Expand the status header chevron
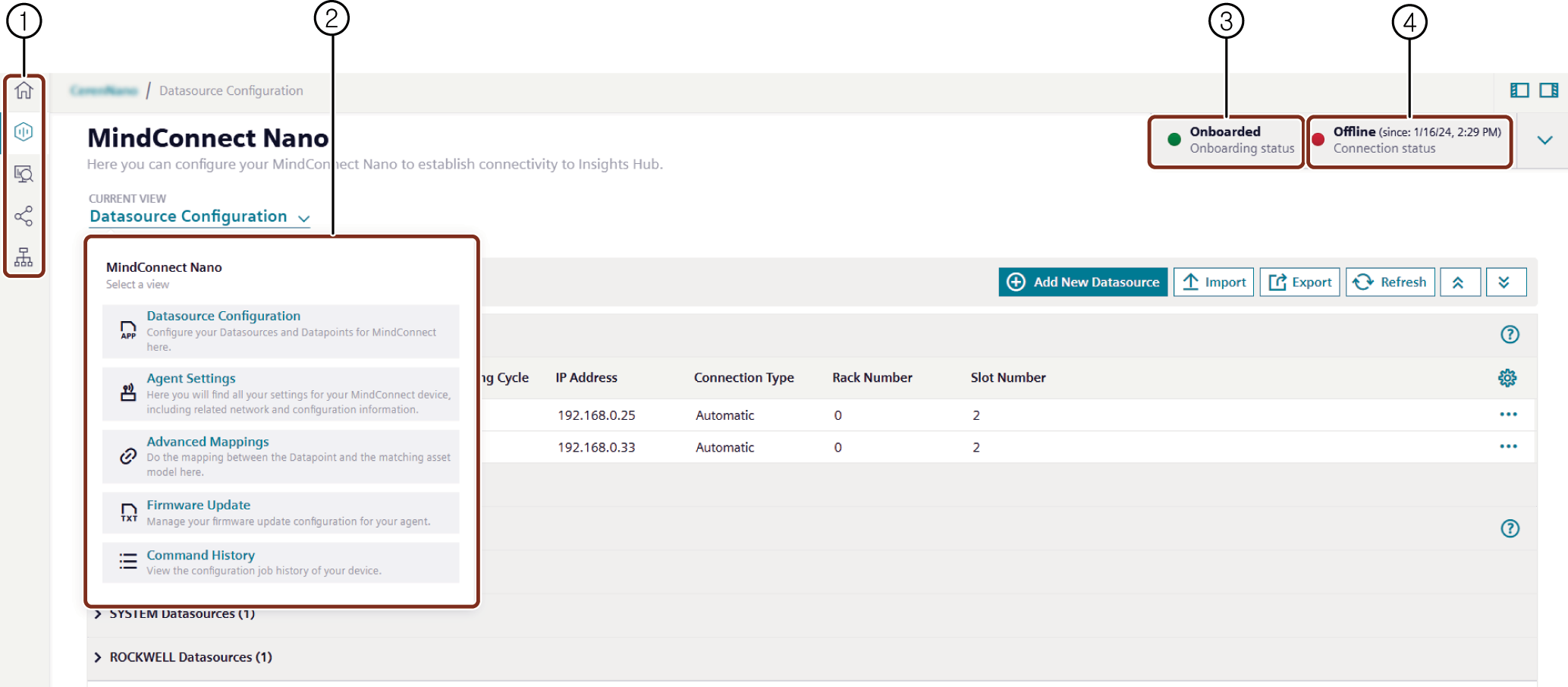 (x=1544, y=140)
